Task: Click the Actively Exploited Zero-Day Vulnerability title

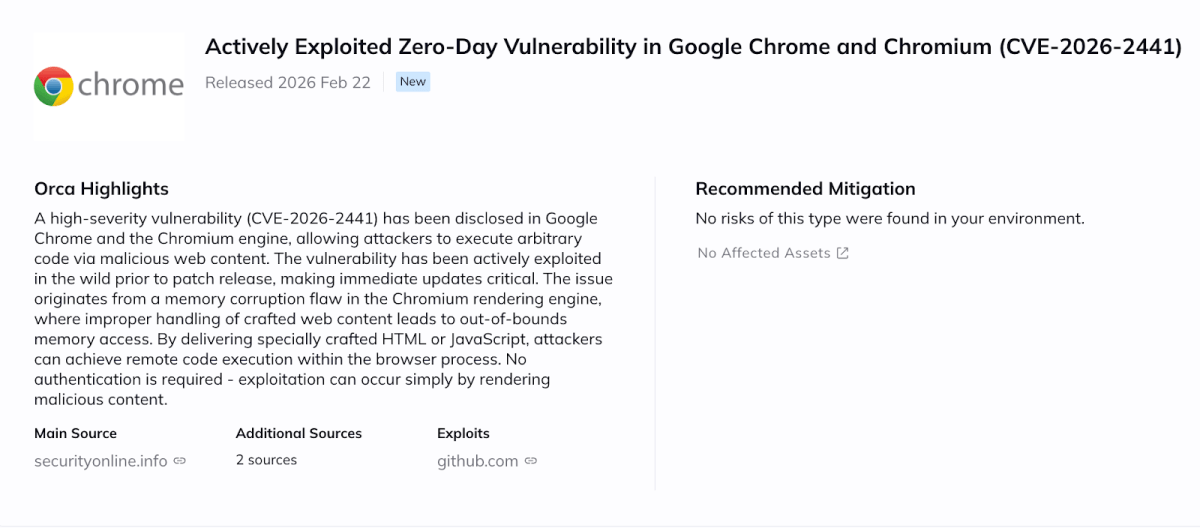Action: point(693,47)
